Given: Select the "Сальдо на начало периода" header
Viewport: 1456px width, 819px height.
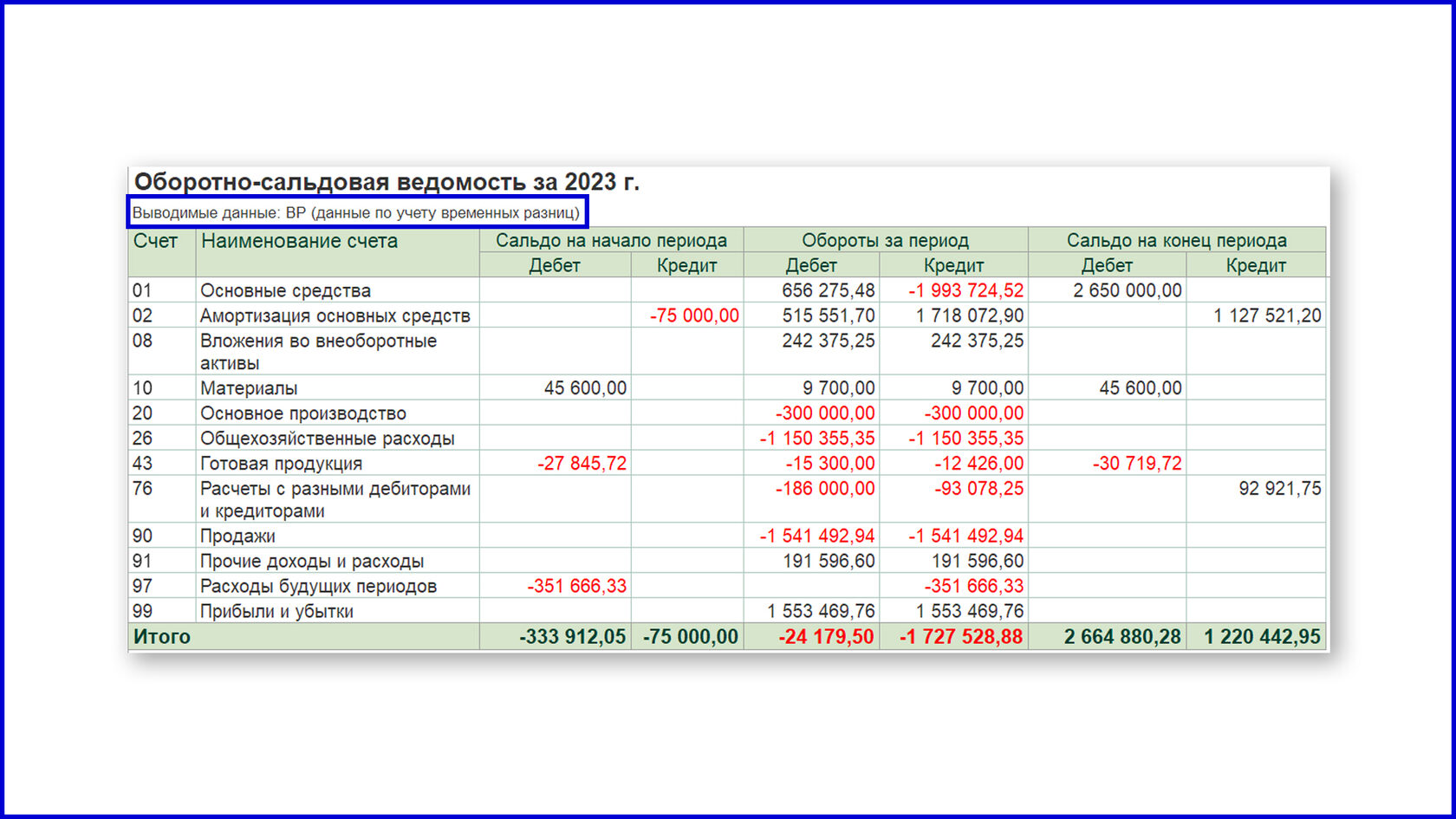Looking at the screenshot, I should pyautogui.click(x=611, y=240).
